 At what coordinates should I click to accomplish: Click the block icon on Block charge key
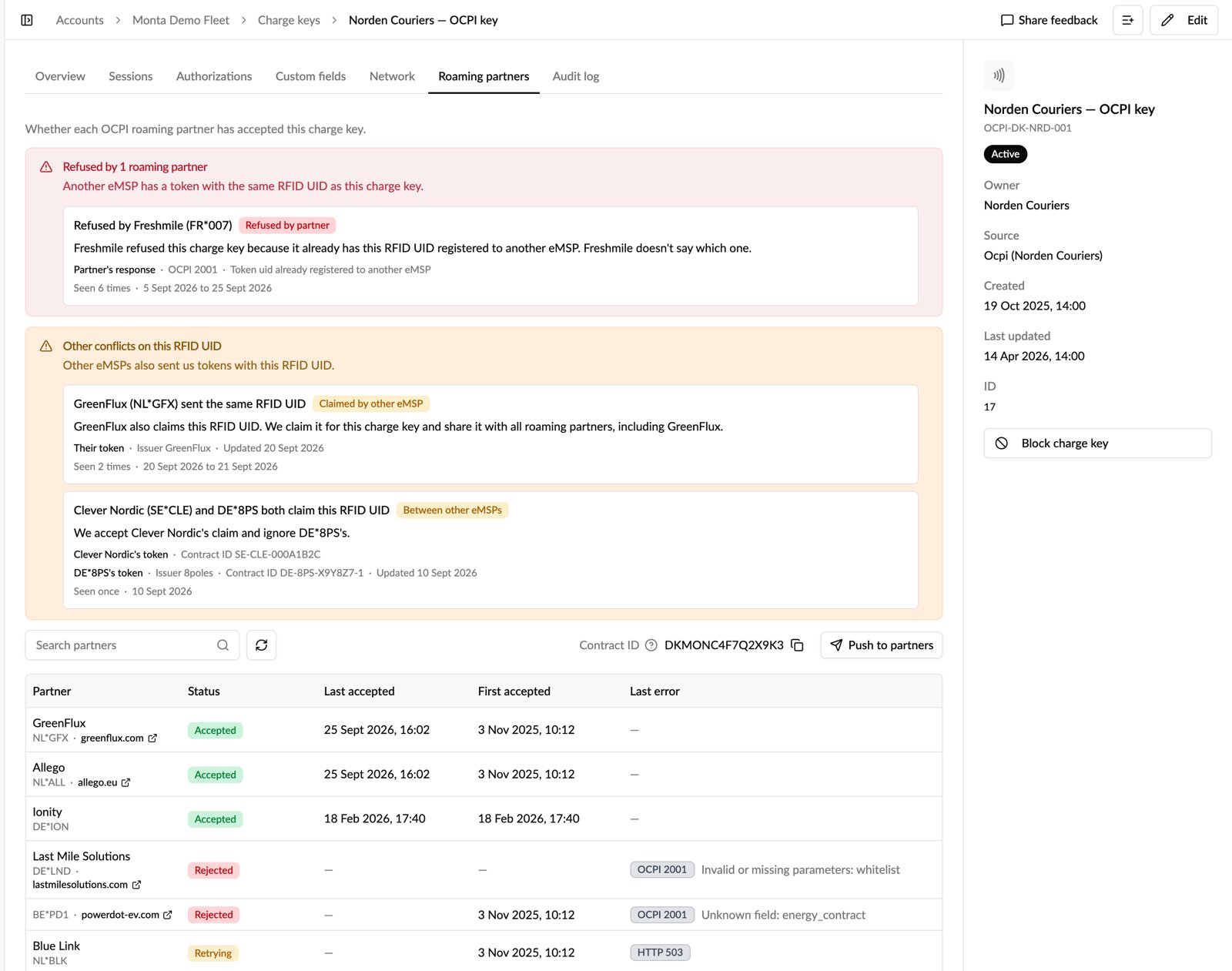1001,444
